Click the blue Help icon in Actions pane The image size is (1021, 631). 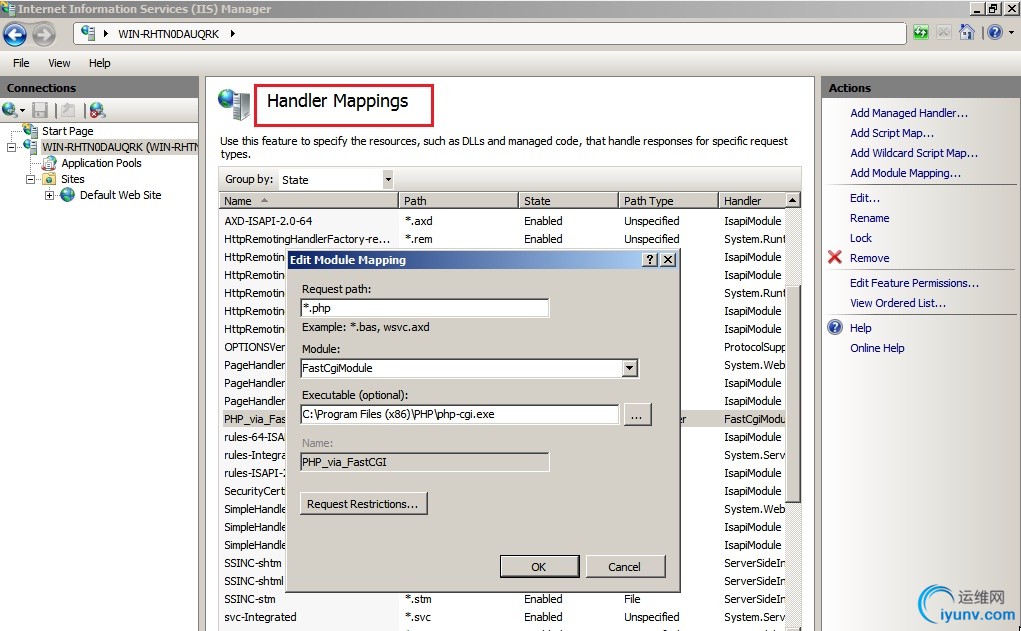(x=835, y=328)
